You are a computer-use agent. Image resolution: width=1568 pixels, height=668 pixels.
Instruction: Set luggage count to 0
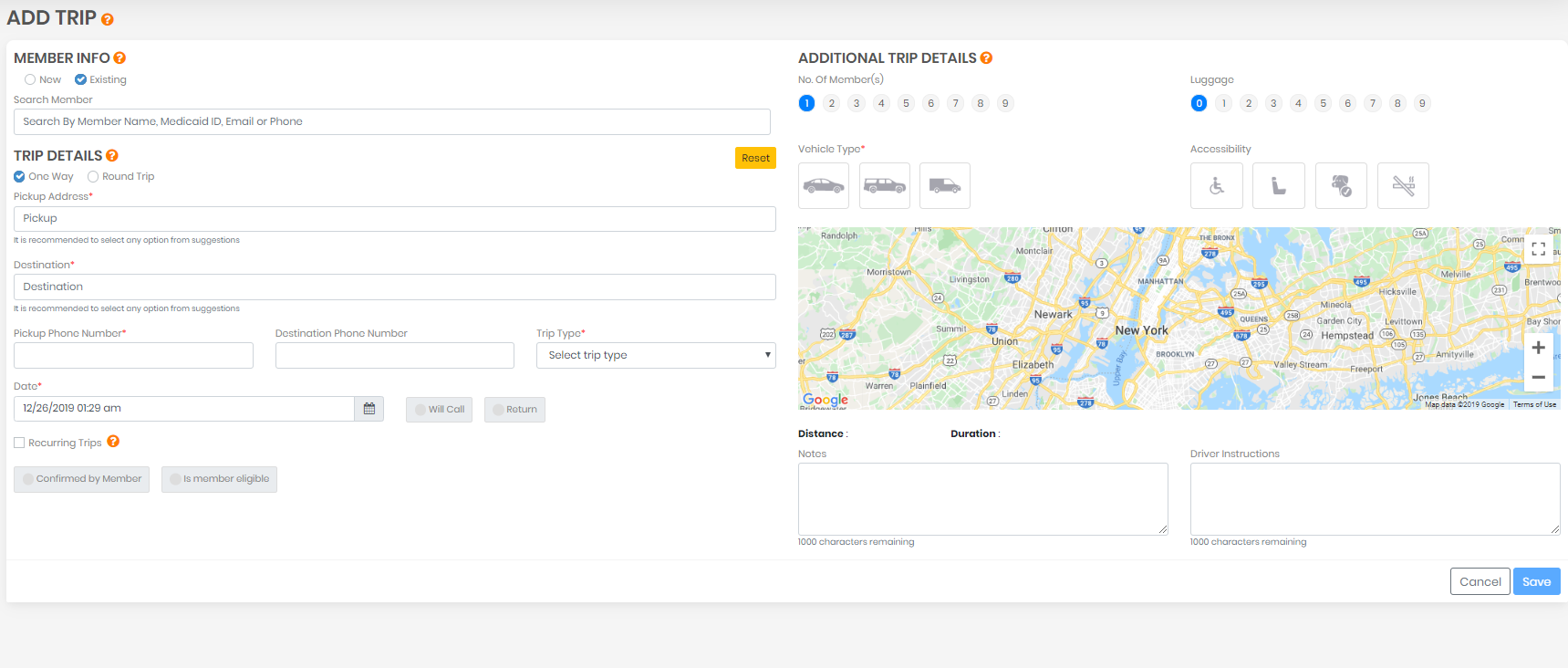pyautogui.click(x=1199, y=104)
